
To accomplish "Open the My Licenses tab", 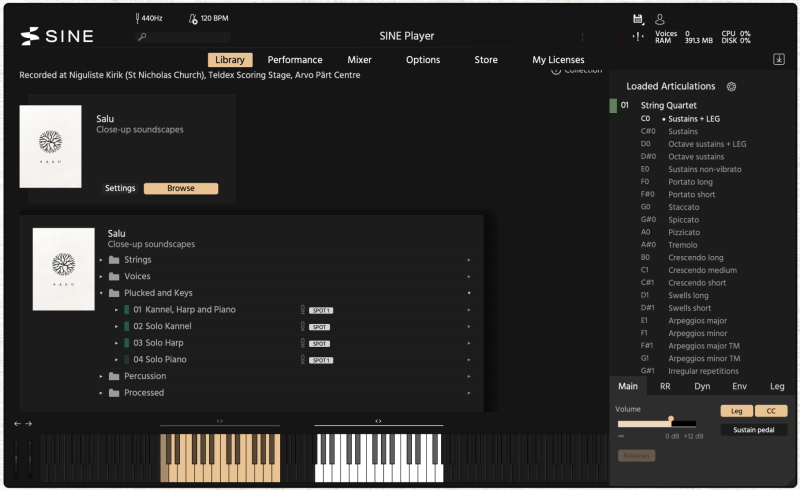I will pos(558,60).
